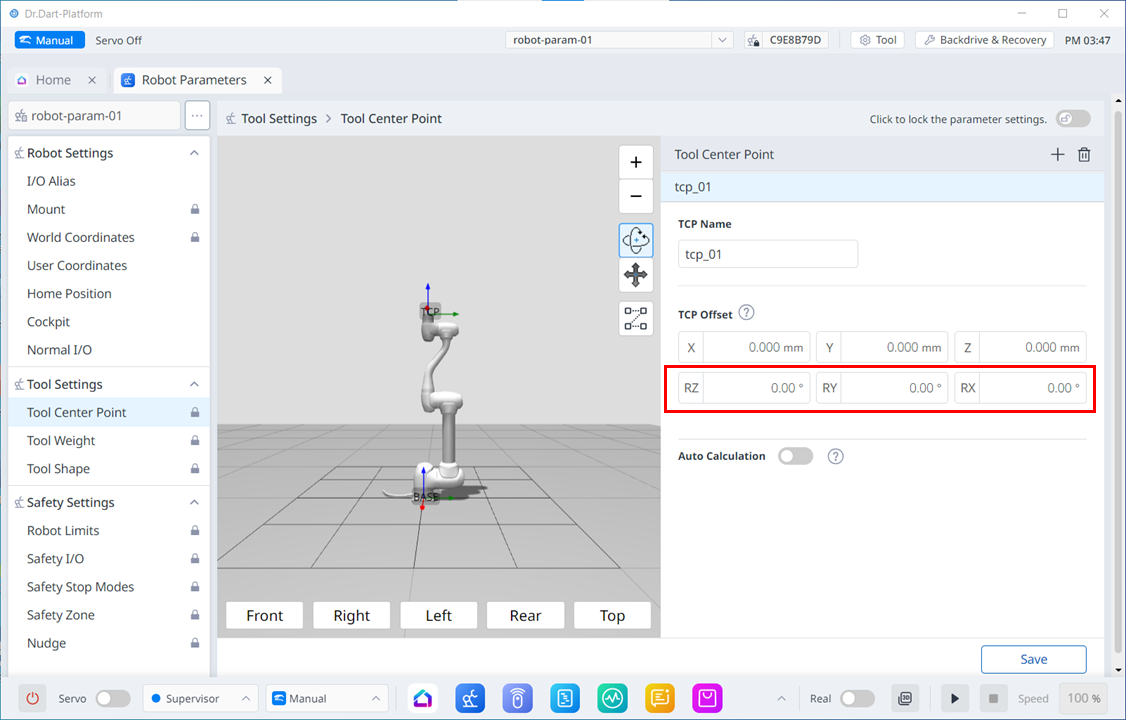Select the rotate view tool icon

[x=636, y=240]
